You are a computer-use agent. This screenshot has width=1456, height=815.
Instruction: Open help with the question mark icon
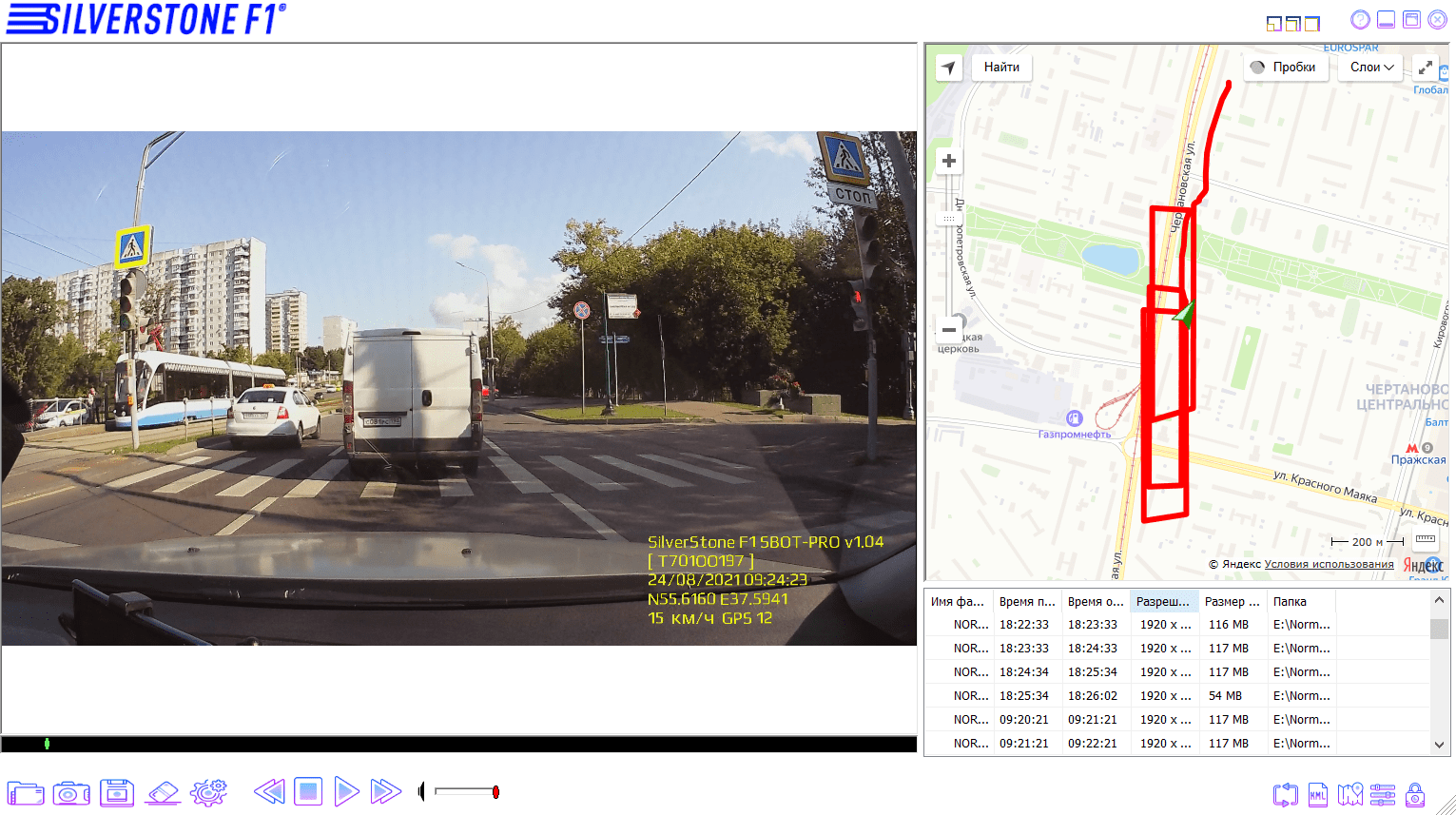(1360, 20)
